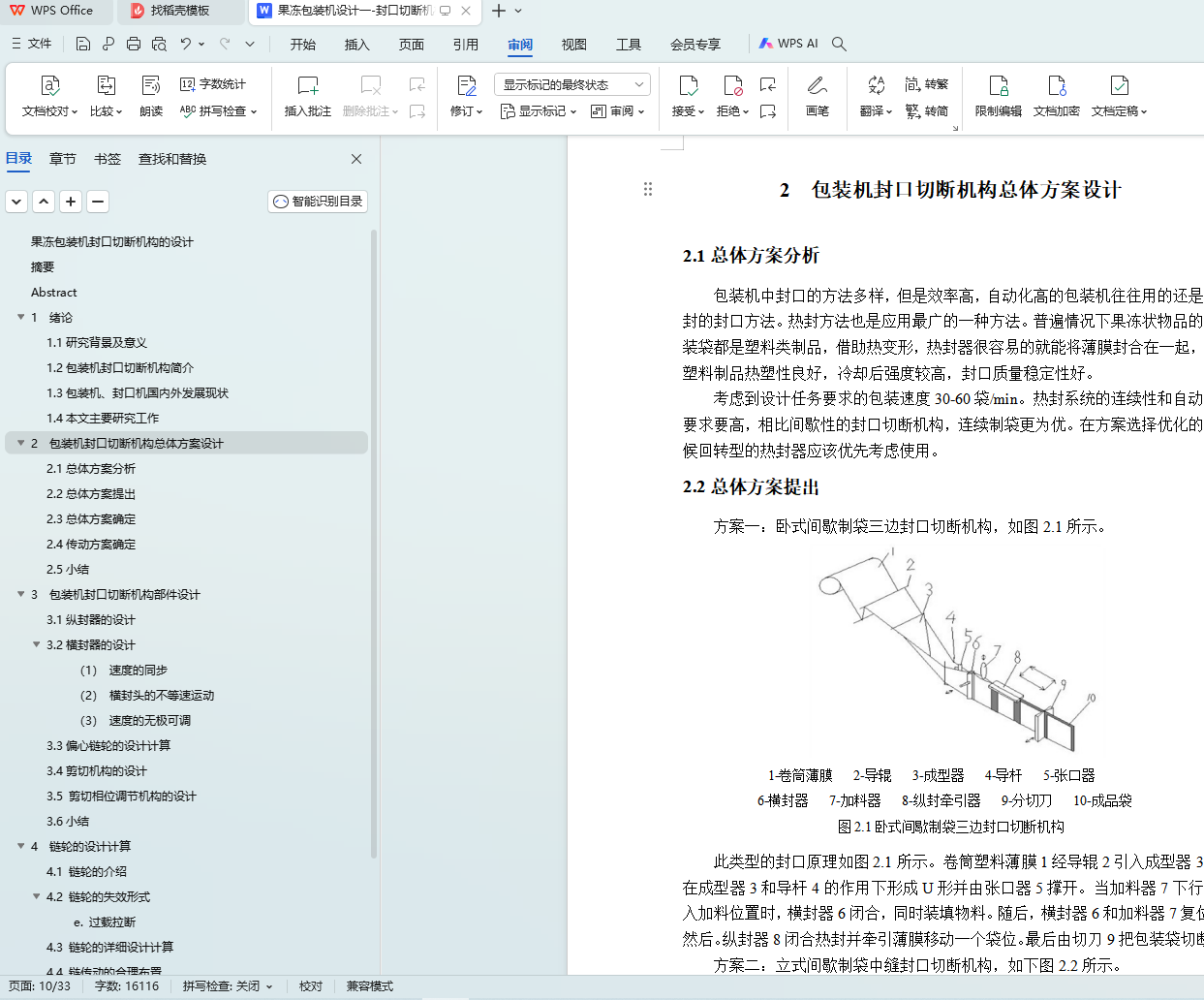Switch to the 引用 ribbon tab

point(466,44)
